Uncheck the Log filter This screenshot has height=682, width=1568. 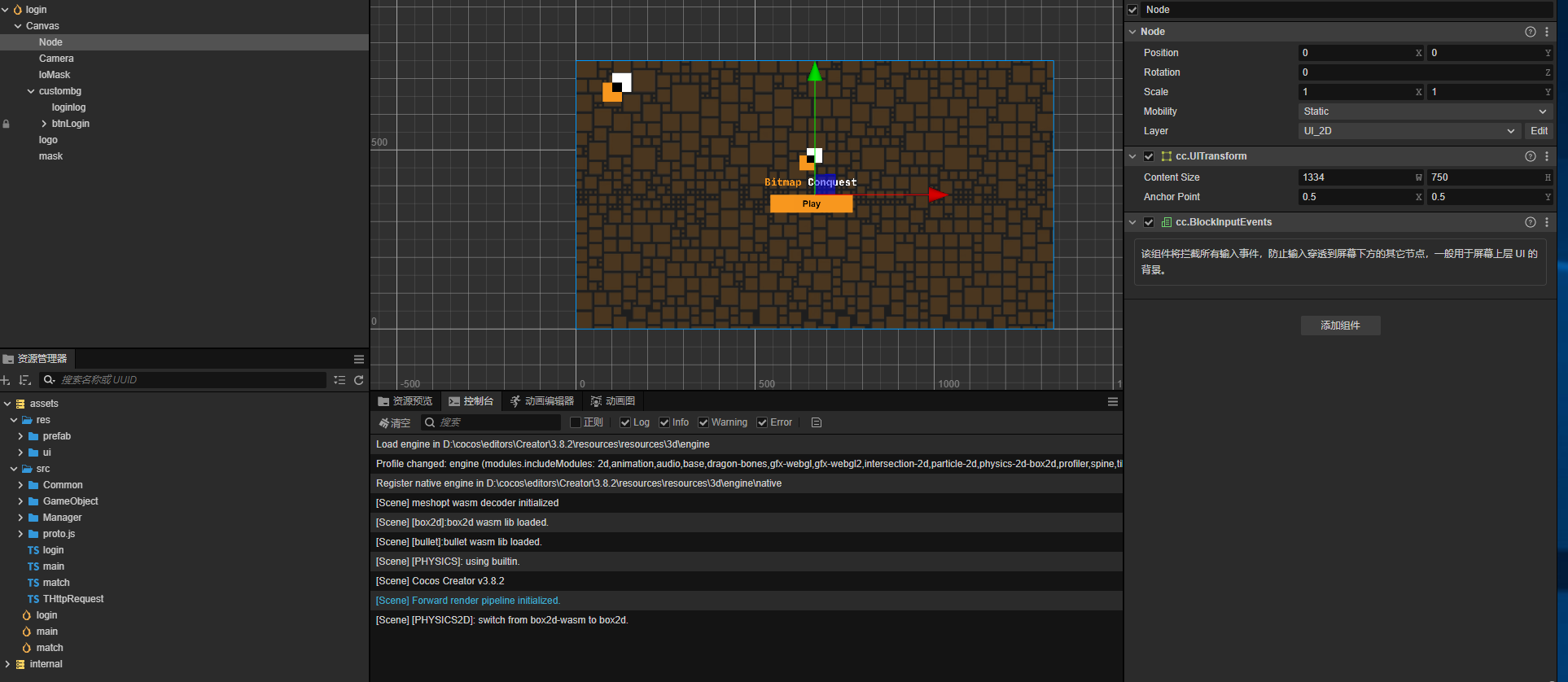[x=625, y=422]
